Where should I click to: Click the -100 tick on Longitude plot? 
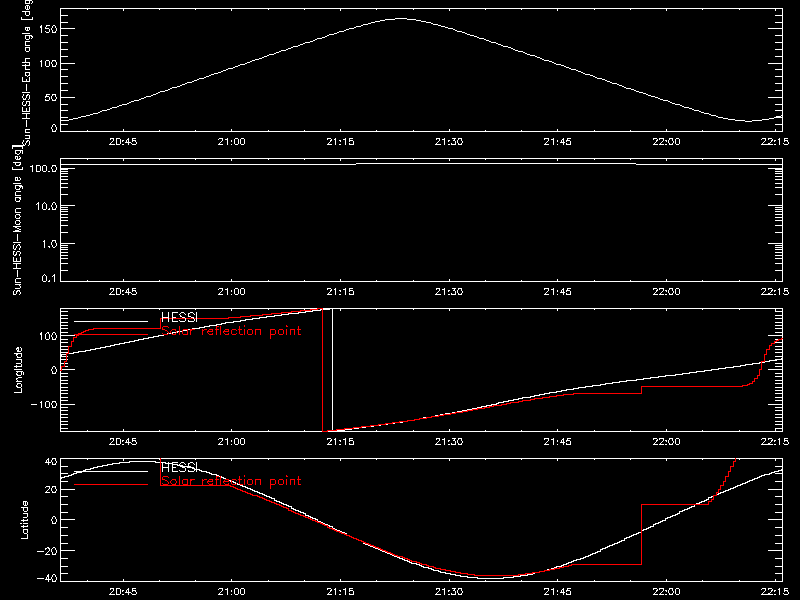point(44,404)
